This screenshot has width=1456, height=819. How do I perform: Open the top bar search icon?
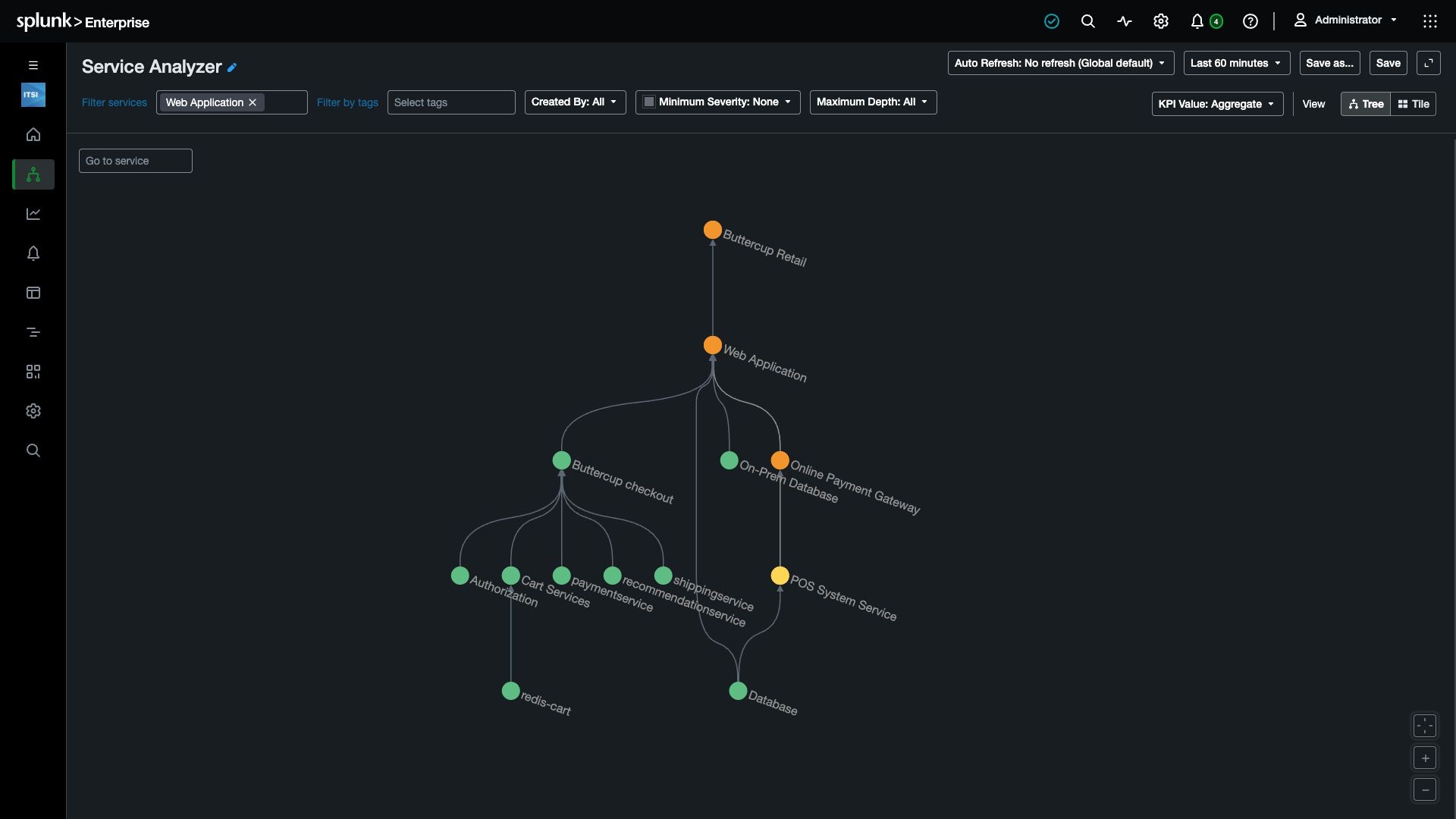1088,21
